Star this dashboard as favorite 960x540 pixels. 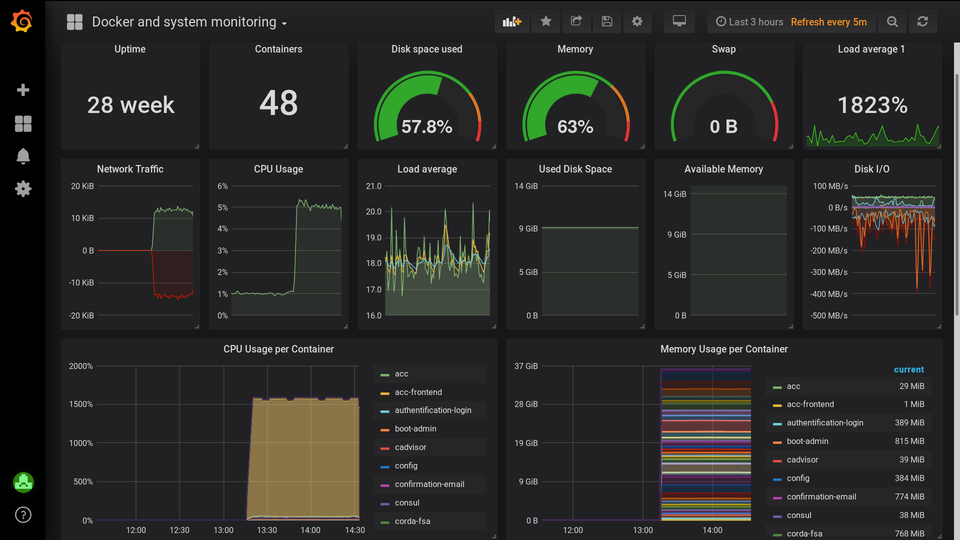click(x=545, y=22)
